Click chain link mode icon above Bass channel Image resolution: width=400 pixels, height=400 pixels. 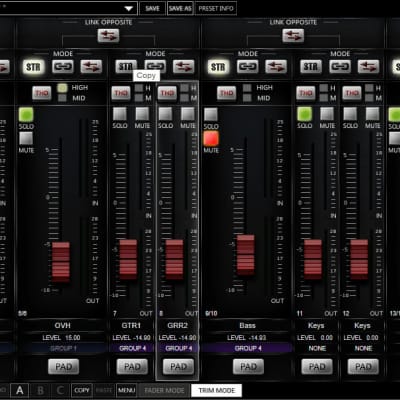(248, 67)
